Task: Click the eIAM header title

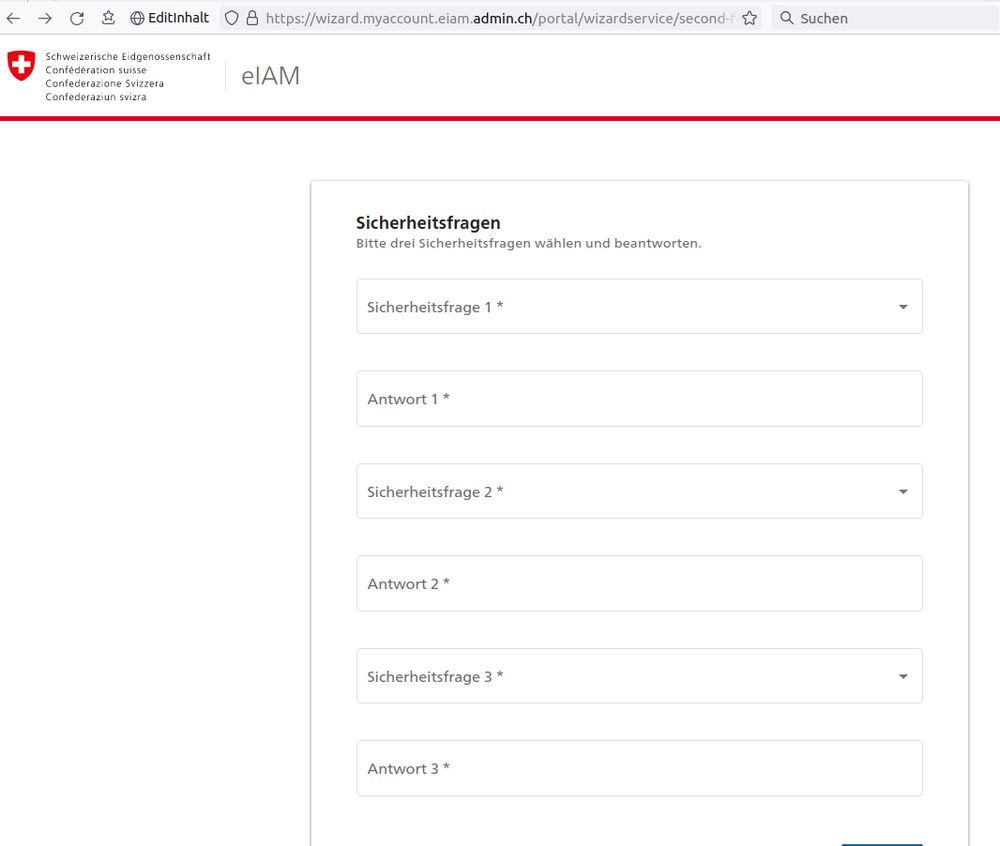Action: (270, 75)
